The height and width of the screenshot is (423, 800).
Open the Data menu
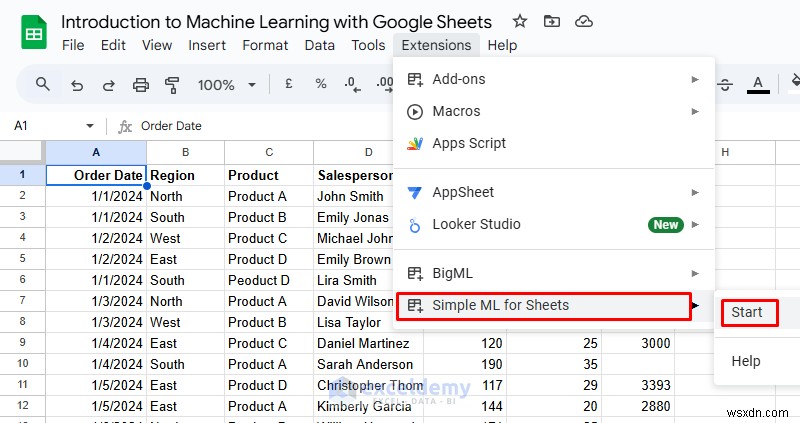[319, 45]
